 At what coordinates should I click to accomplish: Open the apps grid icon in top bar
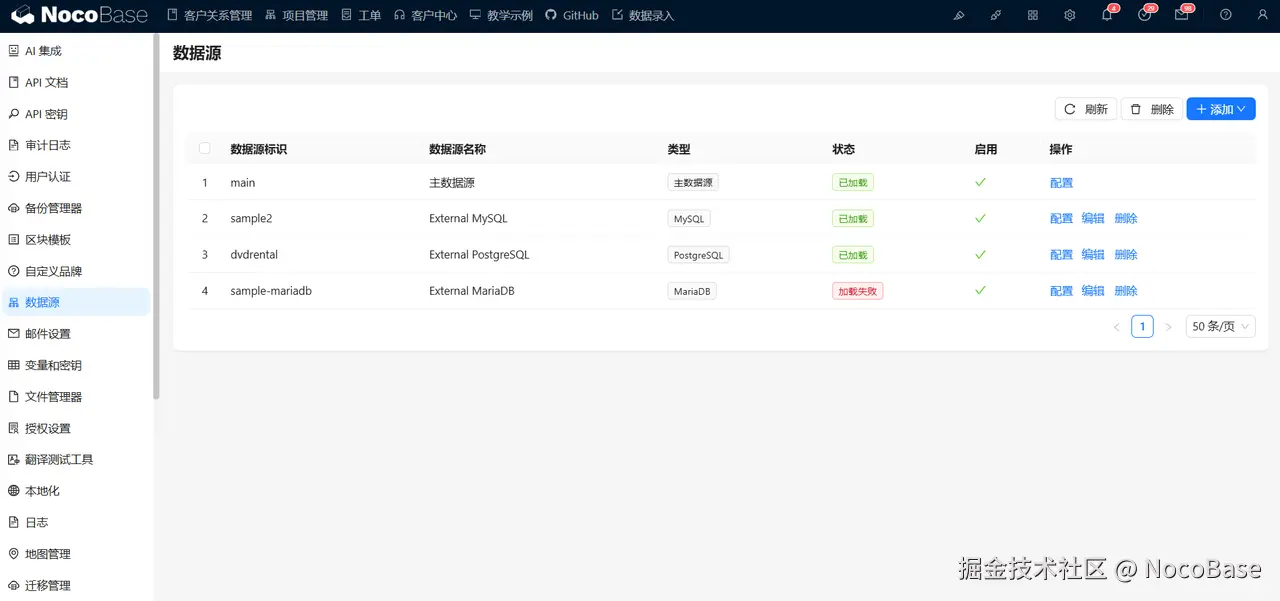pos(1032,15)
